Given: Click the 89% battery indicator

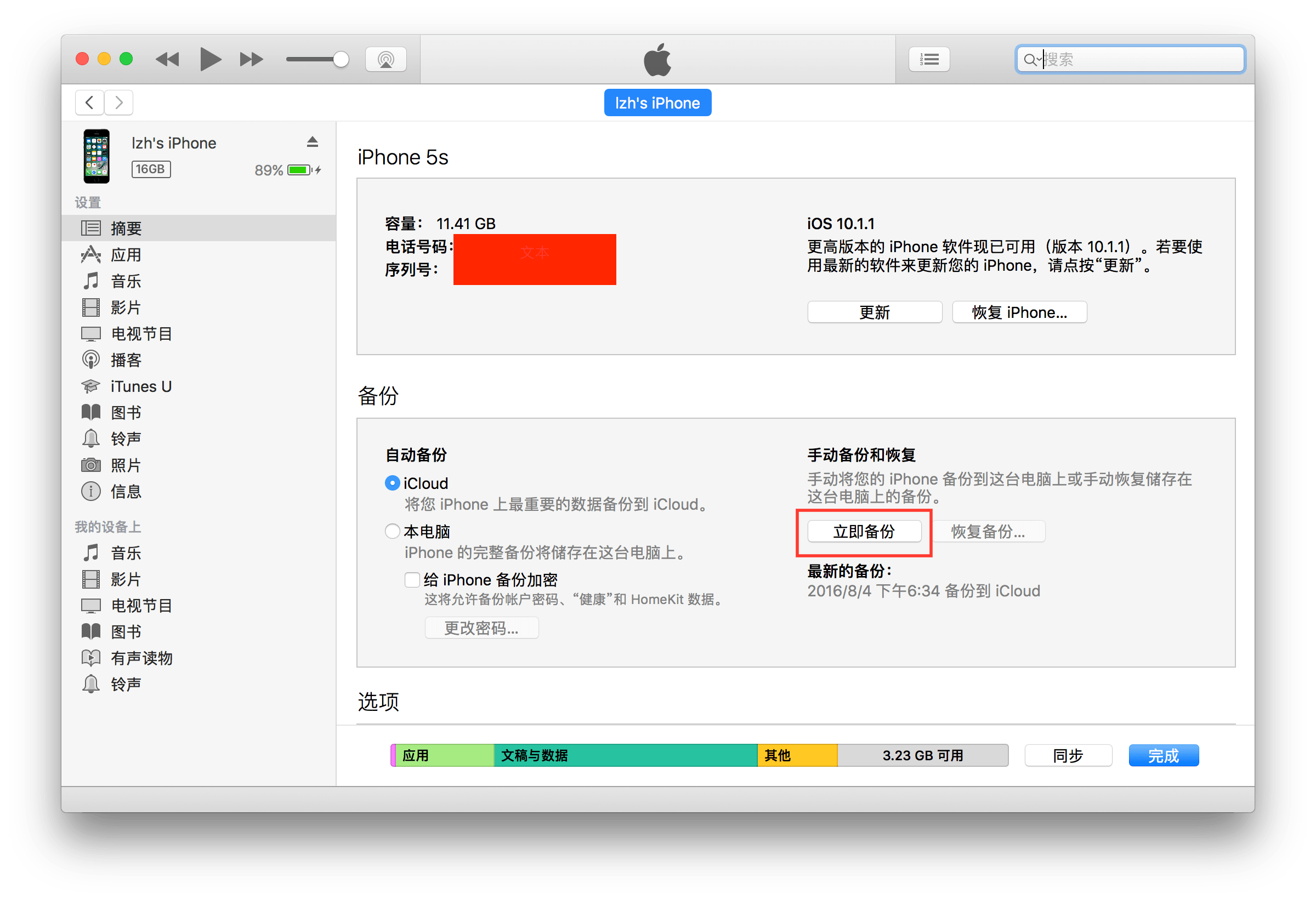Looking at the screenshot, I should click(x=288, y=170).
